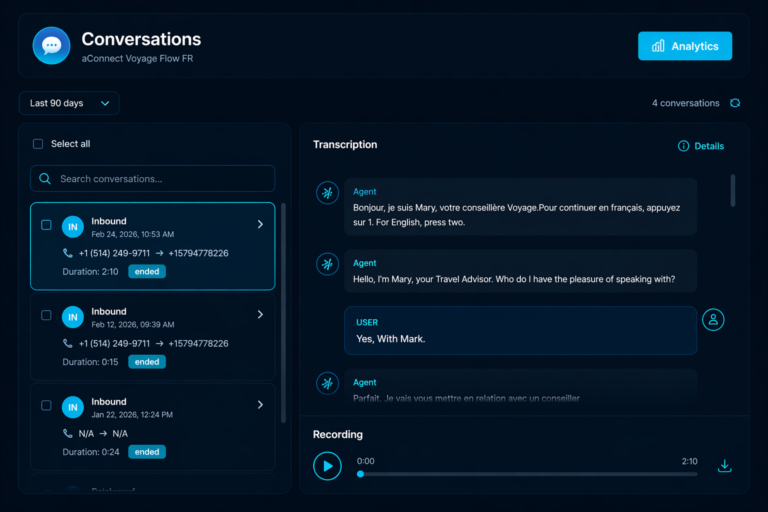This screenshot has height=512, width=768.
Task: Refresh the conversations list icon
Action: click(x=735, y=103)
